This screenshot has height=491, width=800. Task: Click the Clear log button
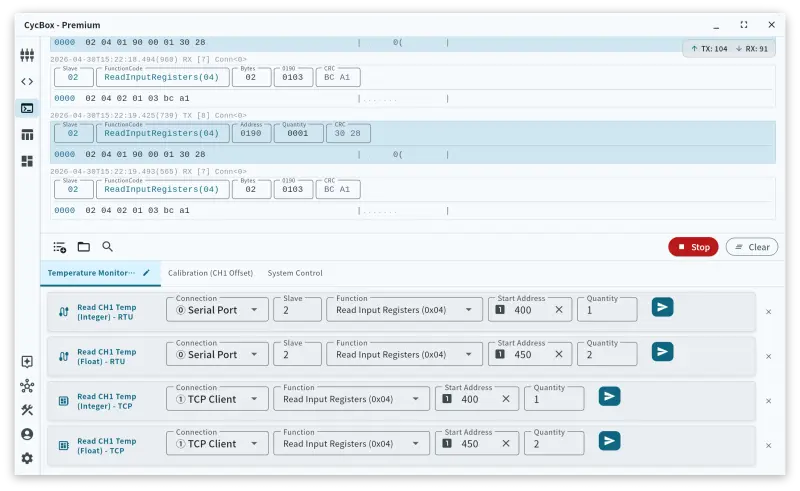click(x=751, y=247)
